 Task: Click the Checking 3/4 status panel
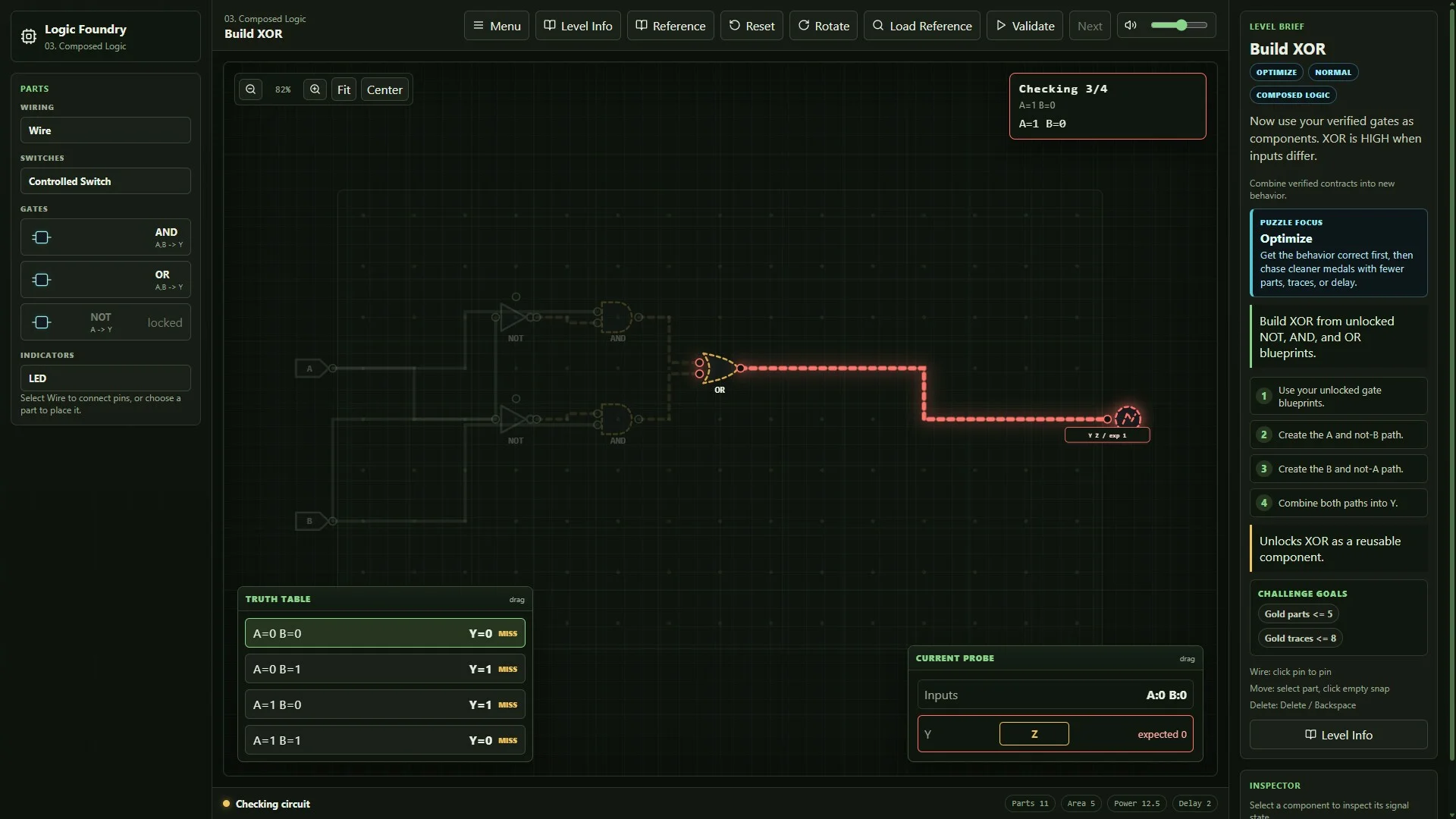[1107, 106]
